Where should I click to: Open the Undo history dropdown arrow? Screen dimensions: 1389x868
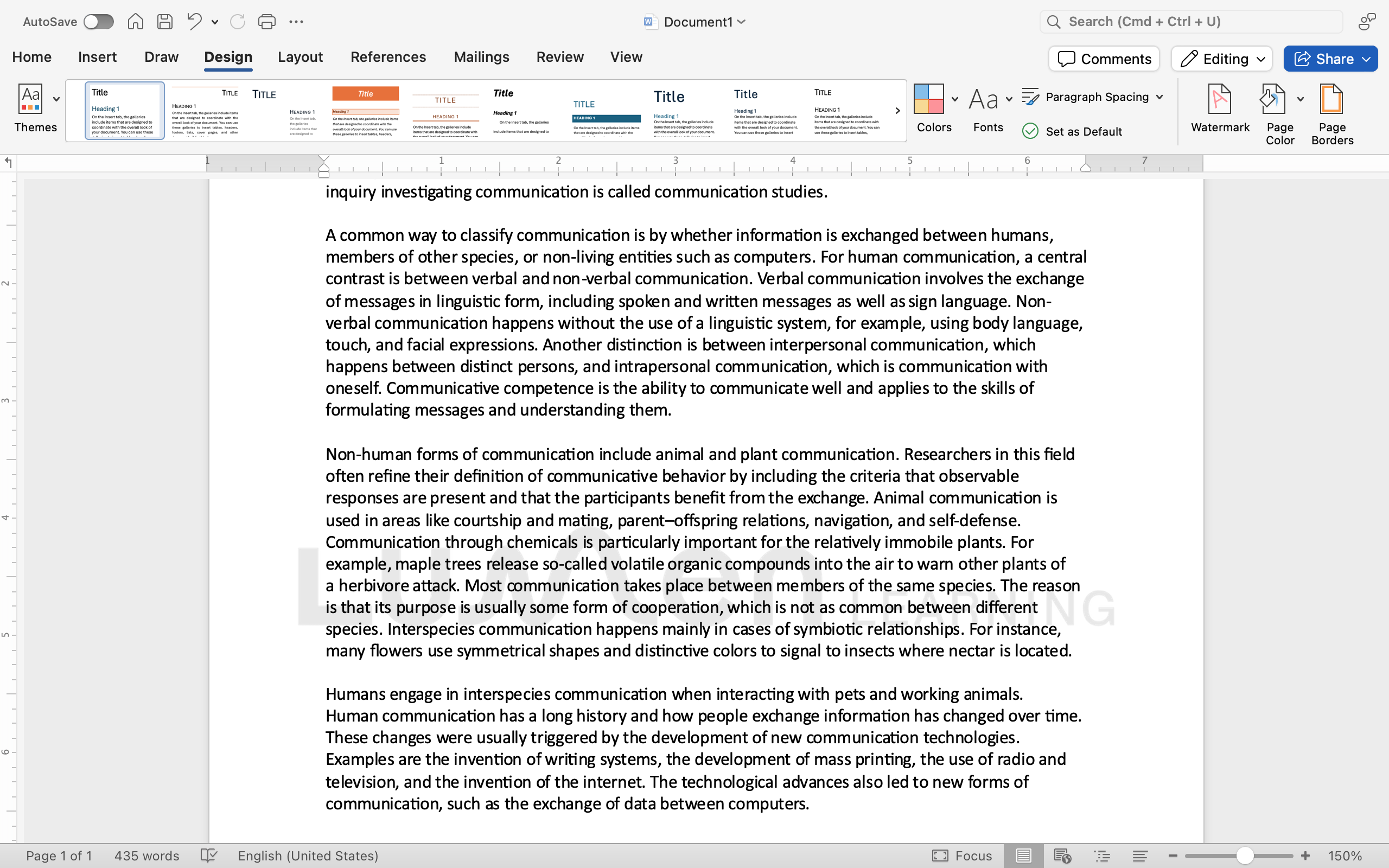click(x=215, y=22)
